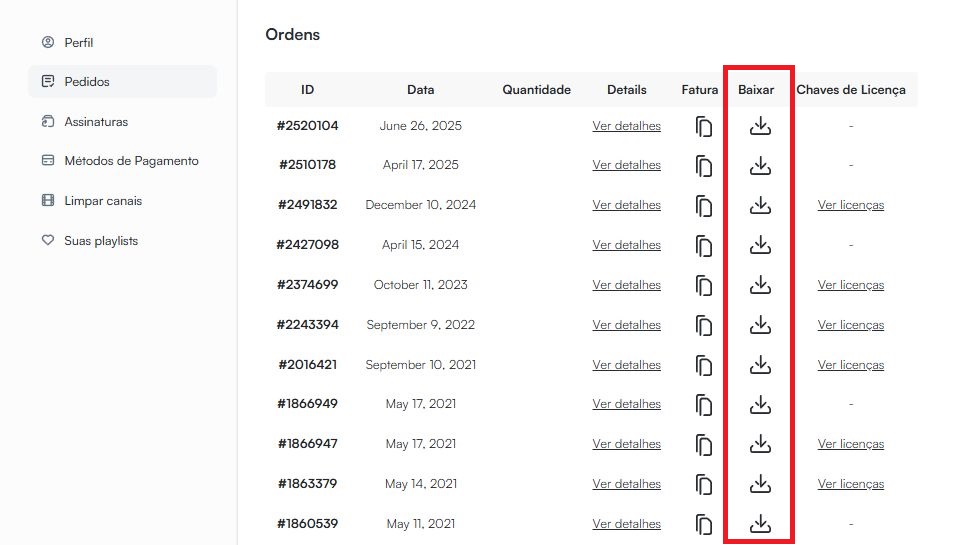Open invoice icon for order #2510178

coord(704,166)
